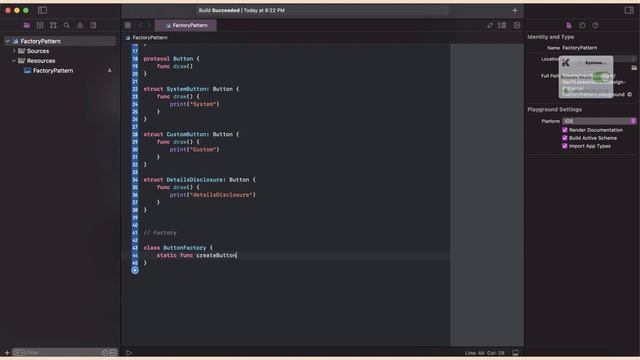Click the related items grid icon

[x=128, y=25]
